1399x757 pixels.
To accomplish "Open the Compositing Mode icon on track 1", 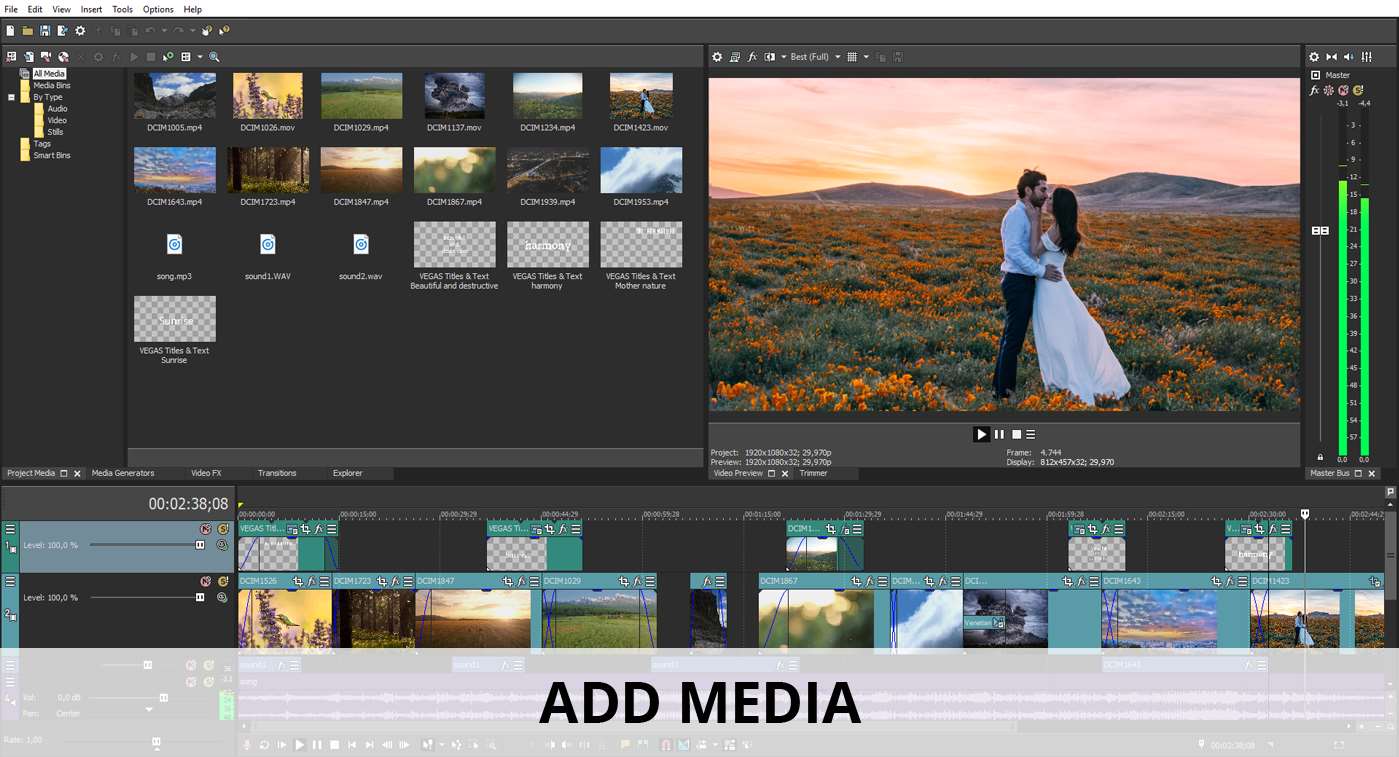I will point(222,545).
